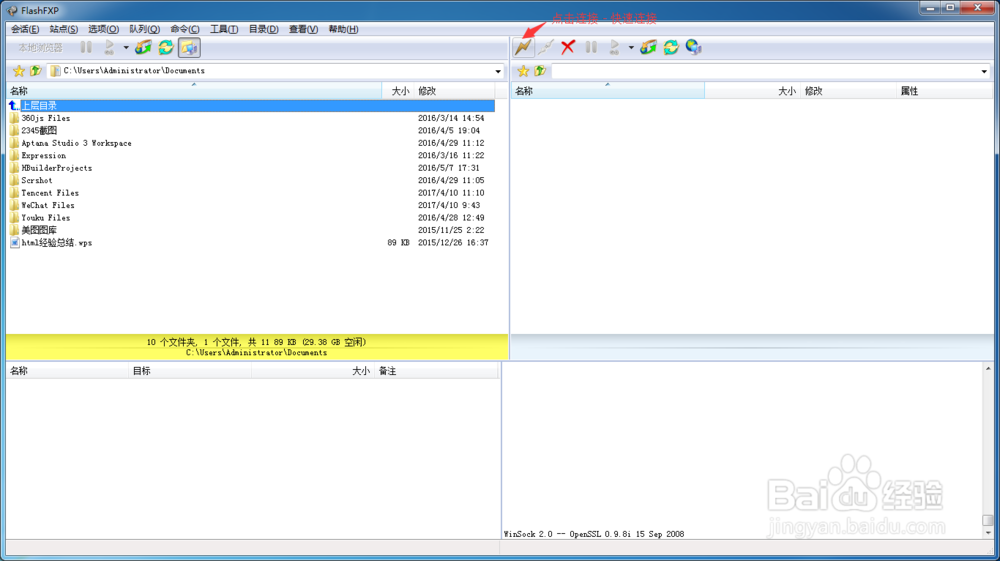Viewport: 1000px width, 561px height.
Task: Click the queue pane 名称 column header
Action: pos(68,371)
